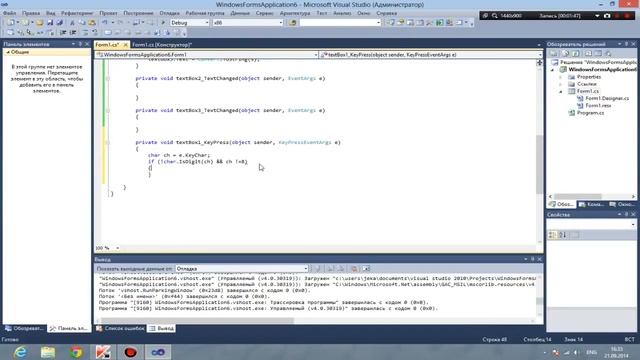Select Form1.Designer.cs in Solution Explorer

[x=607, y=98]
